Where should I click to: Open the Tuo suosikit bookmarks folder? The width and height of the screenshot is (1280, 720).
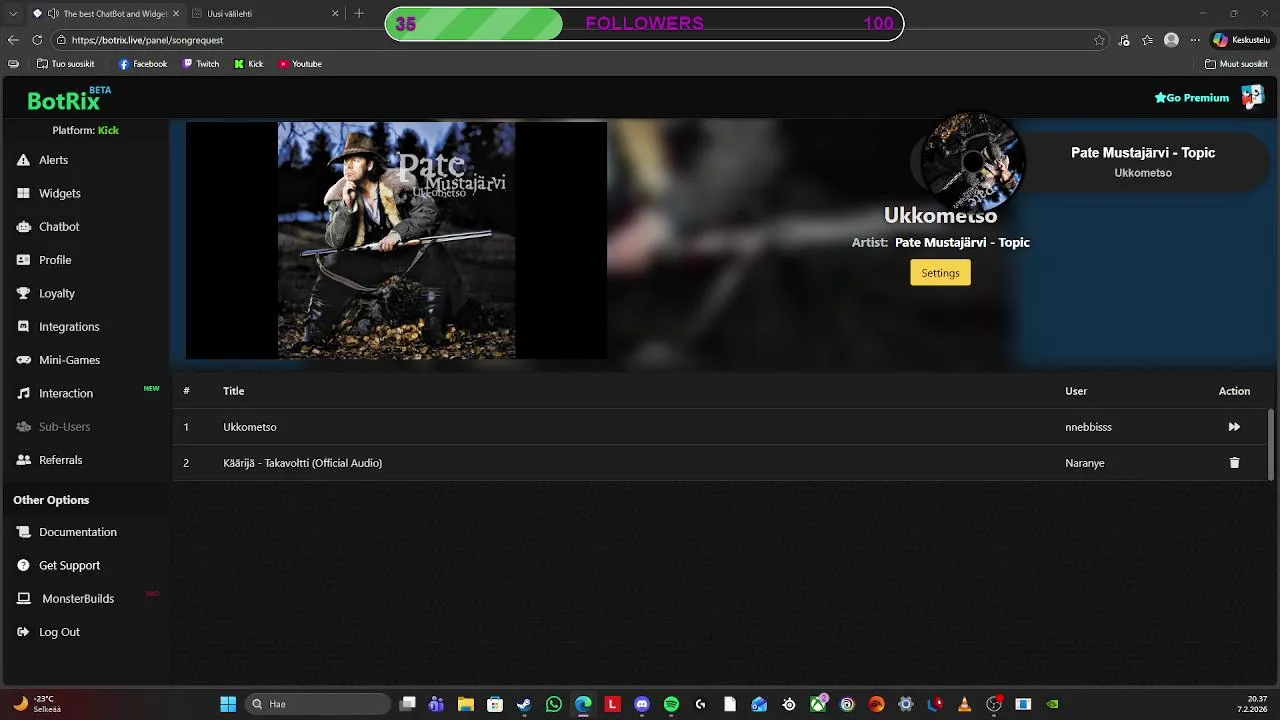point(65,64)
